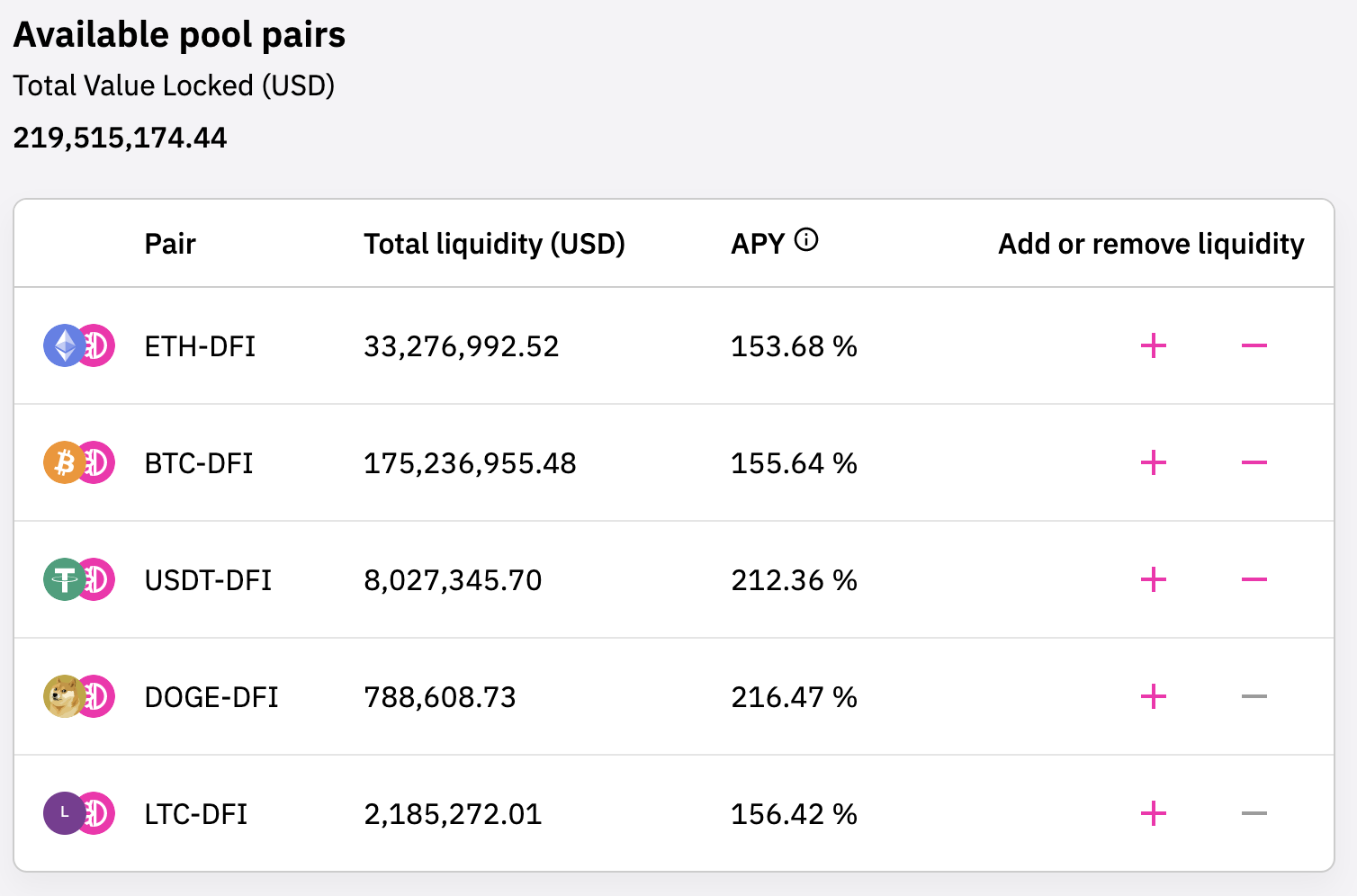Screen dimensions: 1357x896
Task: Remove liquidity from USDT-DFI pool
Action: [1254, 580]
